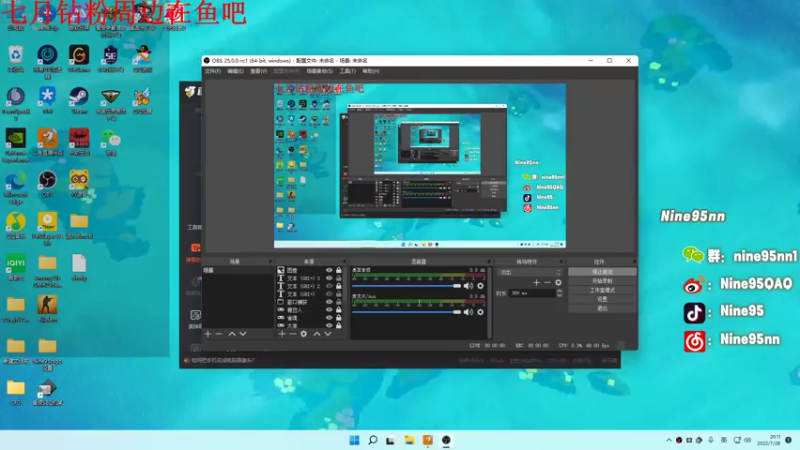Open transition properties via the Scene Transitions gear
This screenshot has height=450, width=800.
(558, 282)
